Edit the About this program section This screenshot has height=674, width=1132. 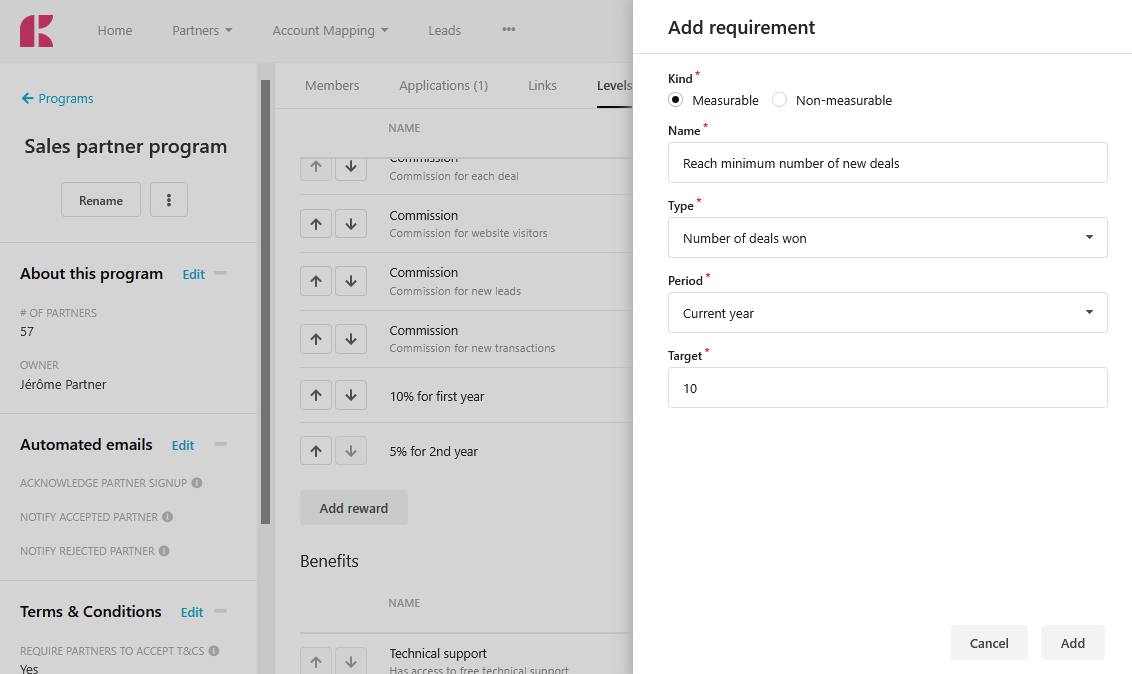193,274
